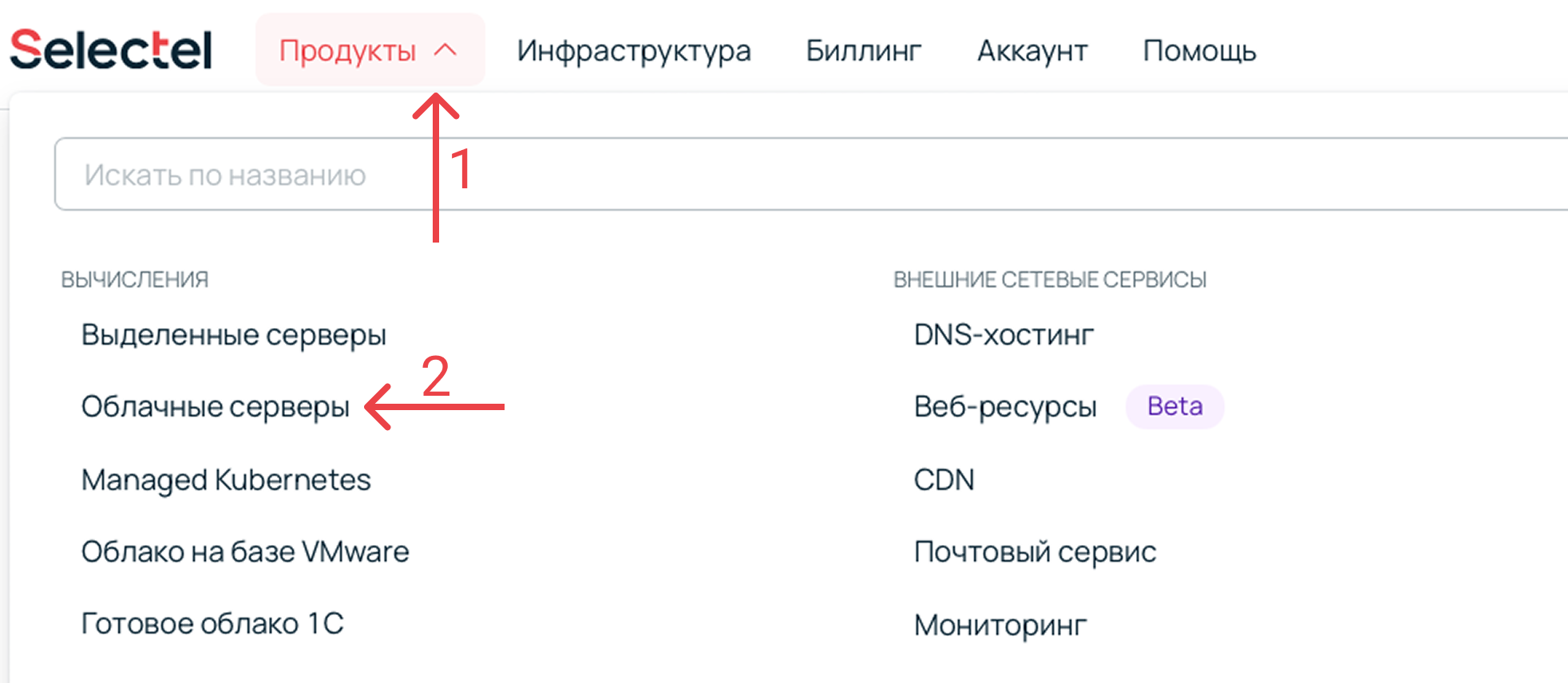Click the Selectel logo
This screenshot has height=683, width=1568.
[111, 49]
